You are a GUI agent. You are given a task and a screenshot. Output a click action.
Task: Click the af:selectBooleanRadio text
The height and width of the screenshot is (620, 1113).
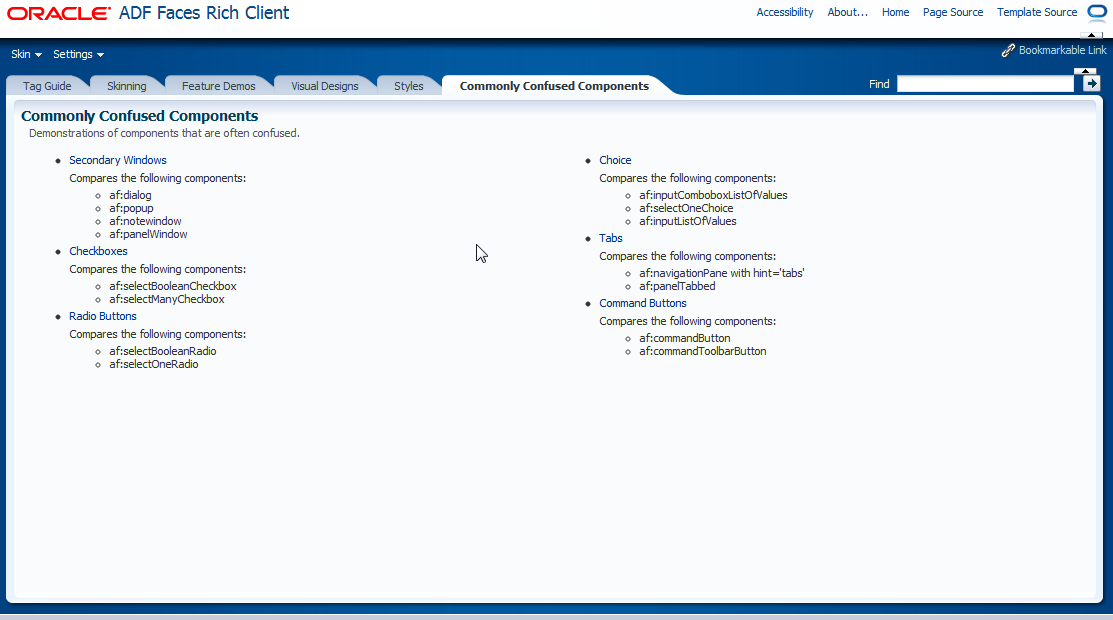pos(163,352)
